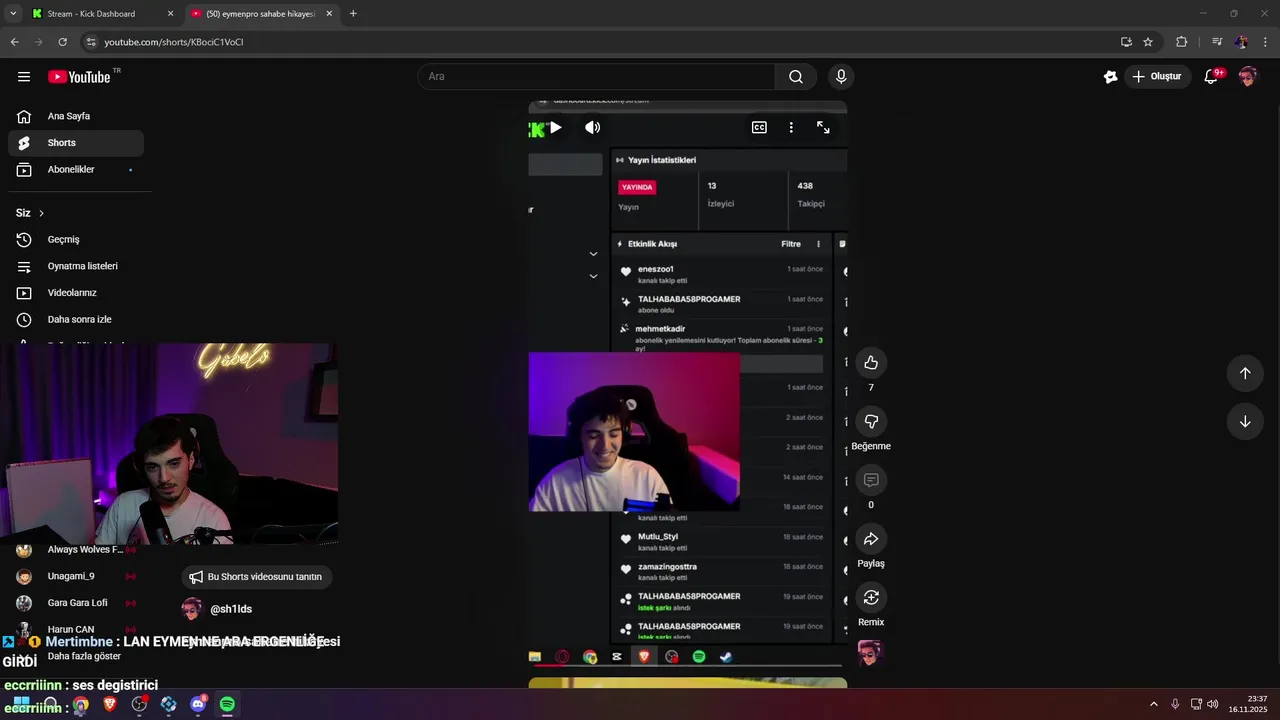
Task: Close the eymenpro YouTube tab
Action: click(x=329, y=14)
